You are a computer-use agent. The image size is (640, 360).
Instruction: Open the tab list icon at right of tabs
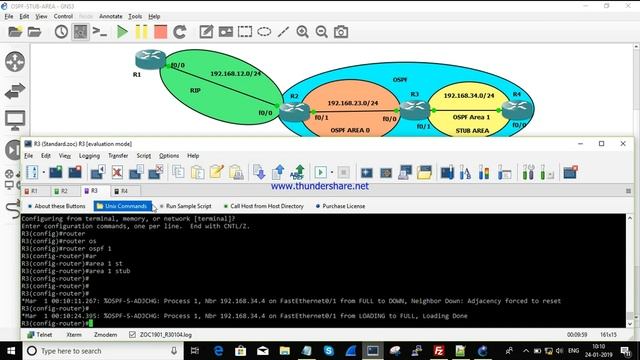[x=628, y=191]
